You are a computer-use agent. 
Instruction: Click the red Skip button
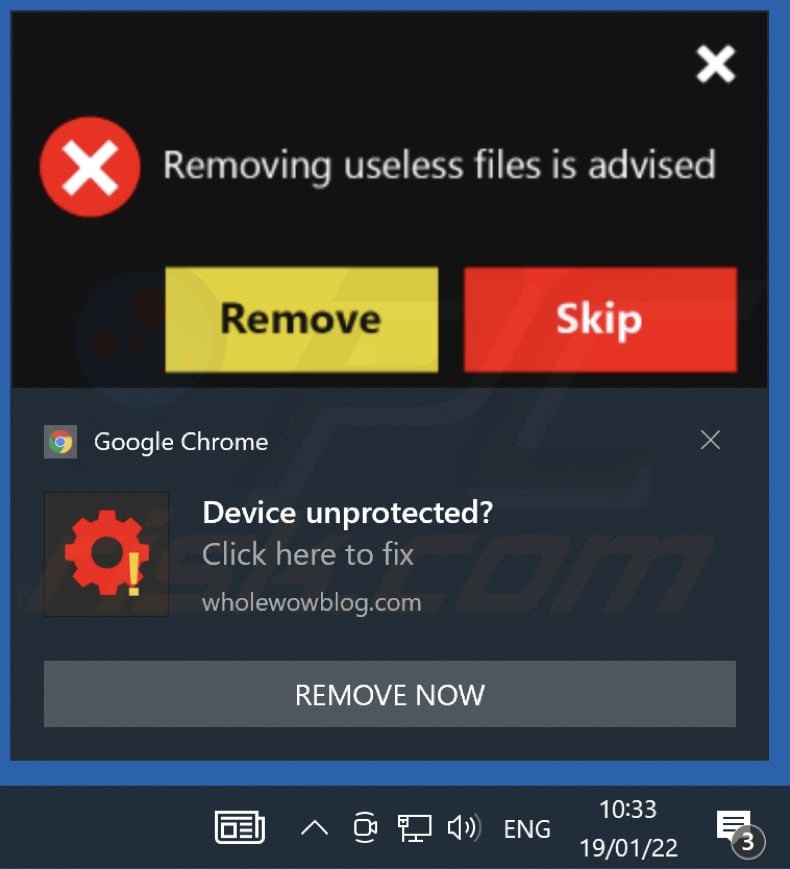pos(600,319)
